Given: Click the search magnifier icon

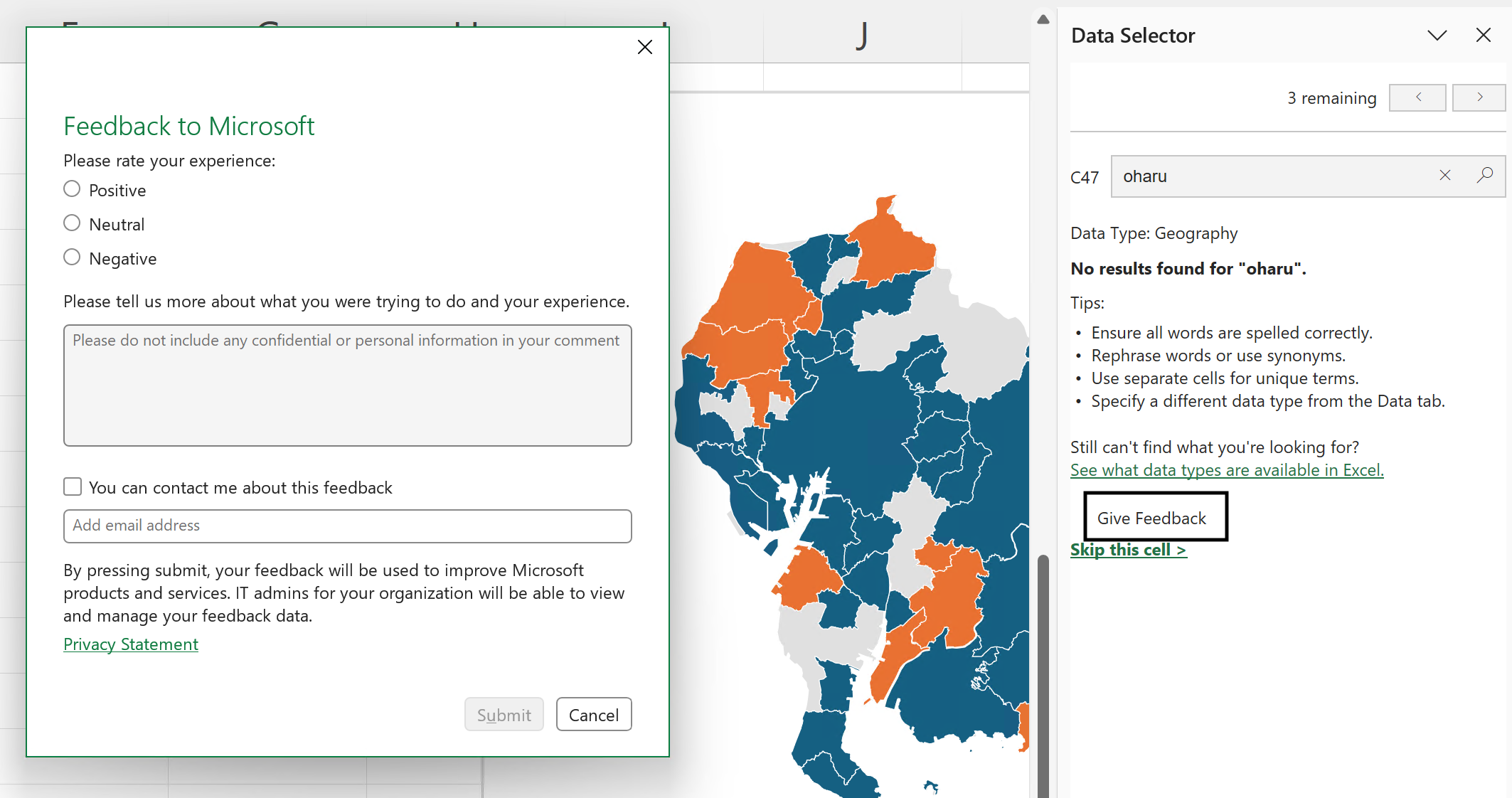Looking at the screenshot, I should click(x=1485, y=176).
